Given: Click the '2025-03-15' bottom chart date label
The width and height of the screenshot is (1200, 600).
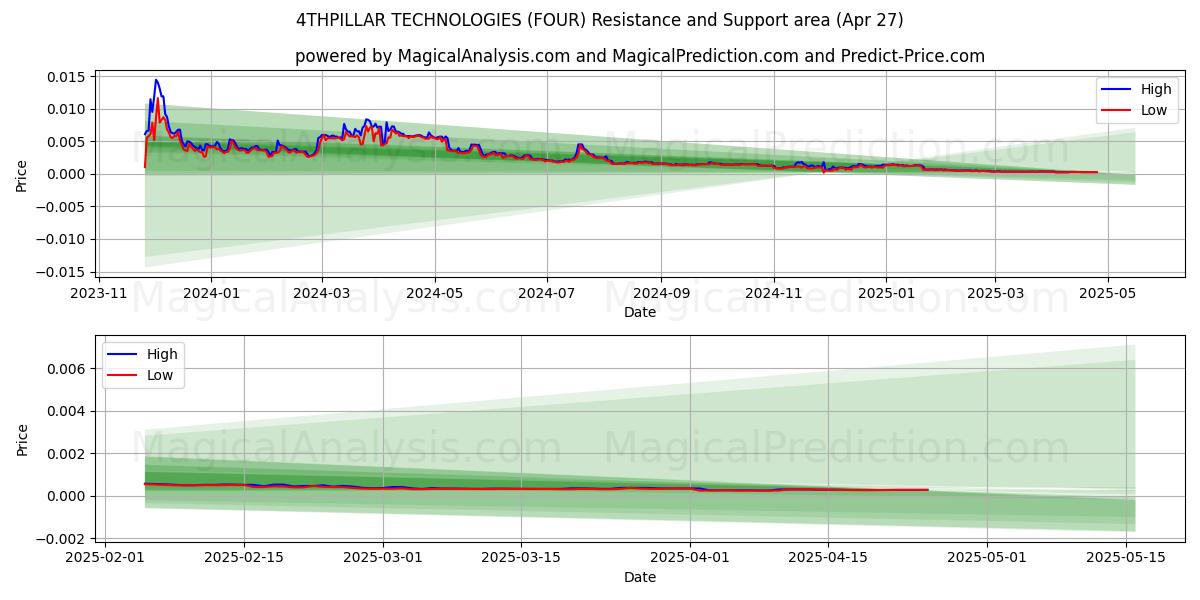Looking at the screenshot, I should pyautogui.click(x=521, y=558).
